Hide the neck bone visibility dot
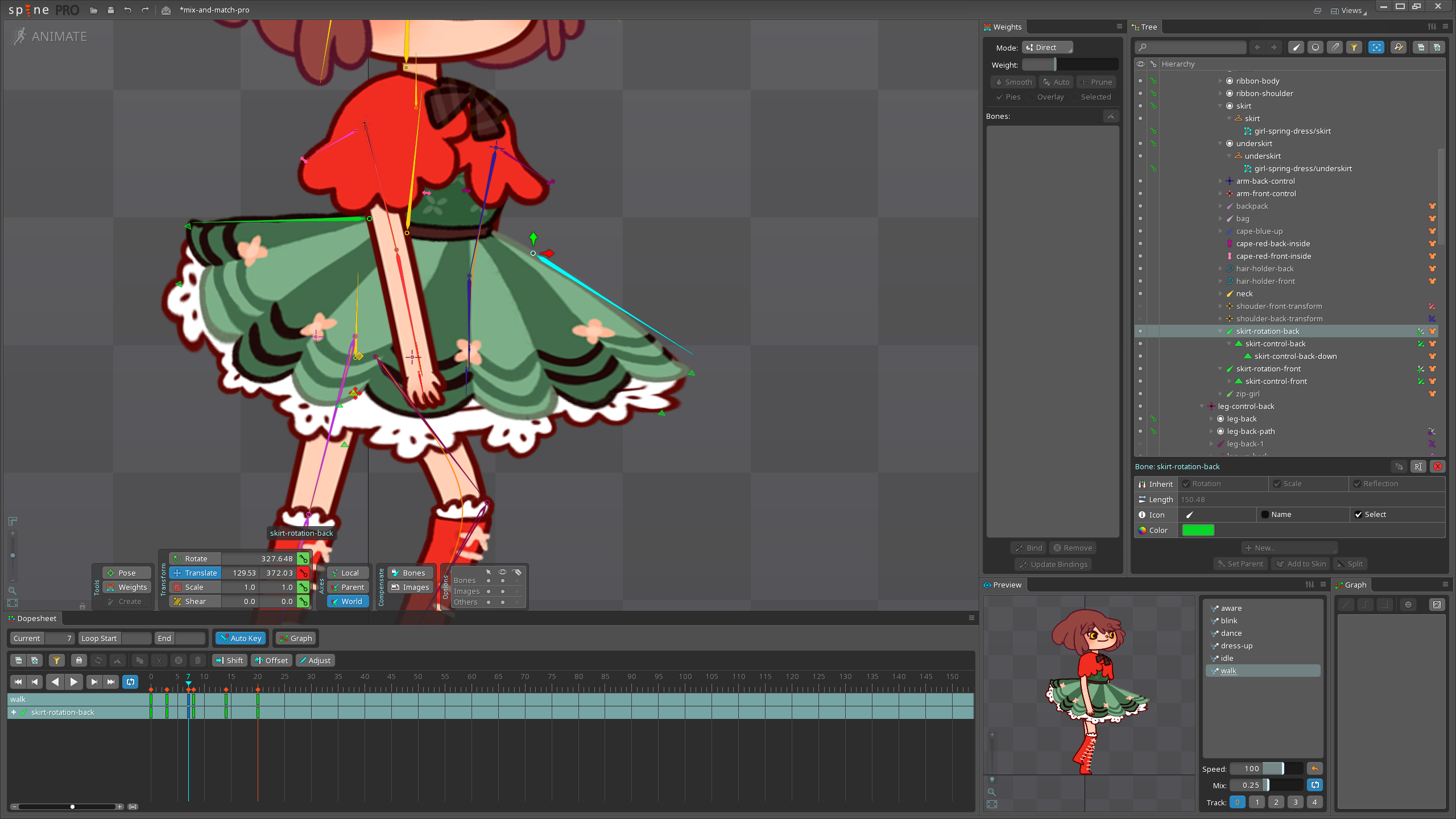The height and width of the screenshot is (819, 1456). tap(1140, 293)
